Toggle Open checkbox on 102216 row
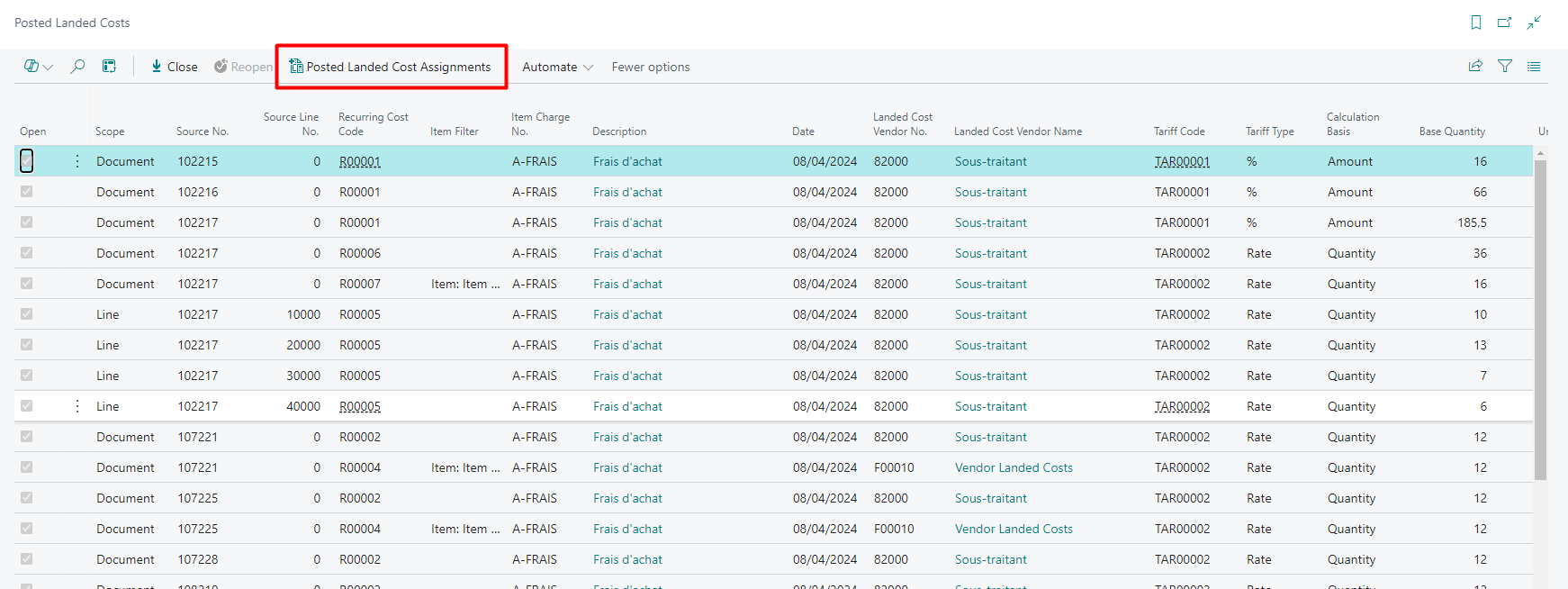1568x589 pixels. [27, 192]
